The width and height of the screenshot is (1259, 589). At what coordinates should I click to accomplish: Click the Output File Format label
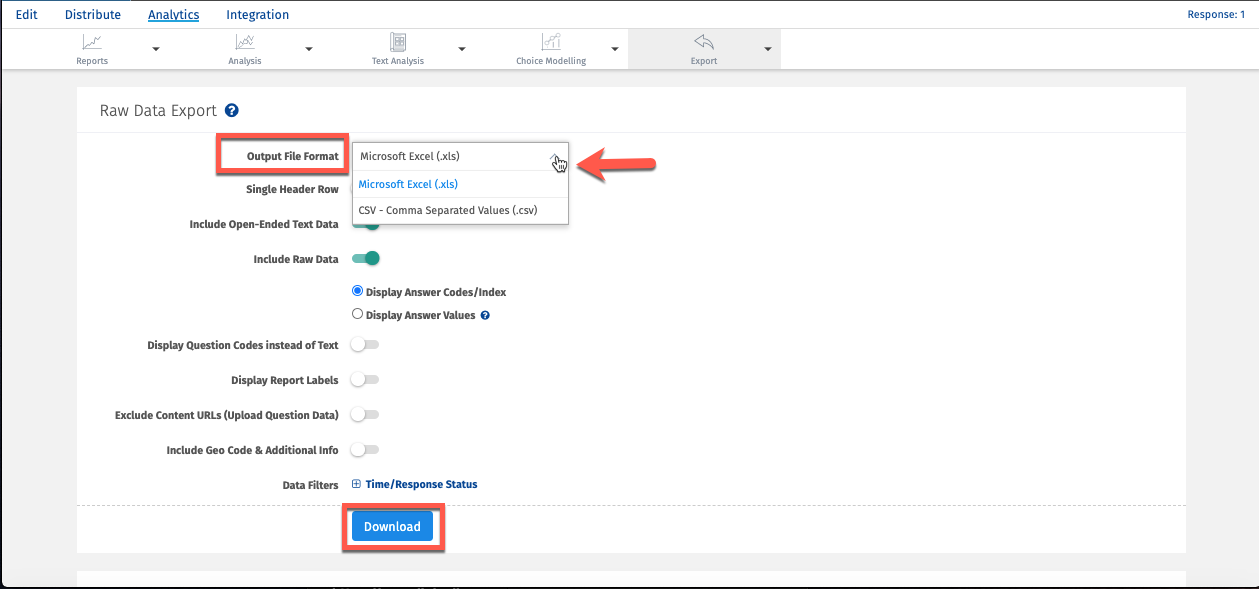click(293, 157)
